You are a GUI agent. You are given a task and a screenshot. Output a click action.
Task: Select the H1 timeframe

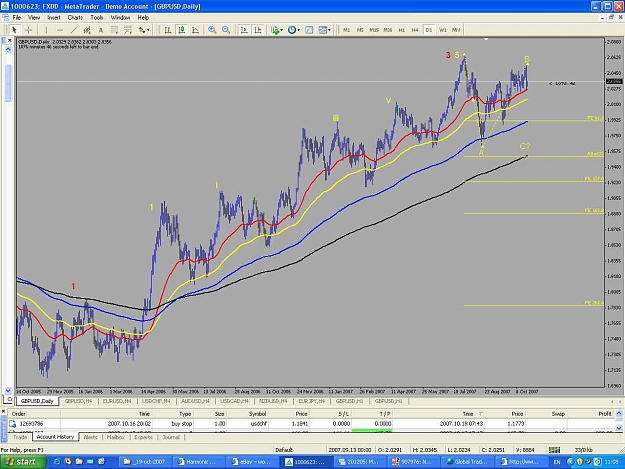(x=401, y=30)
